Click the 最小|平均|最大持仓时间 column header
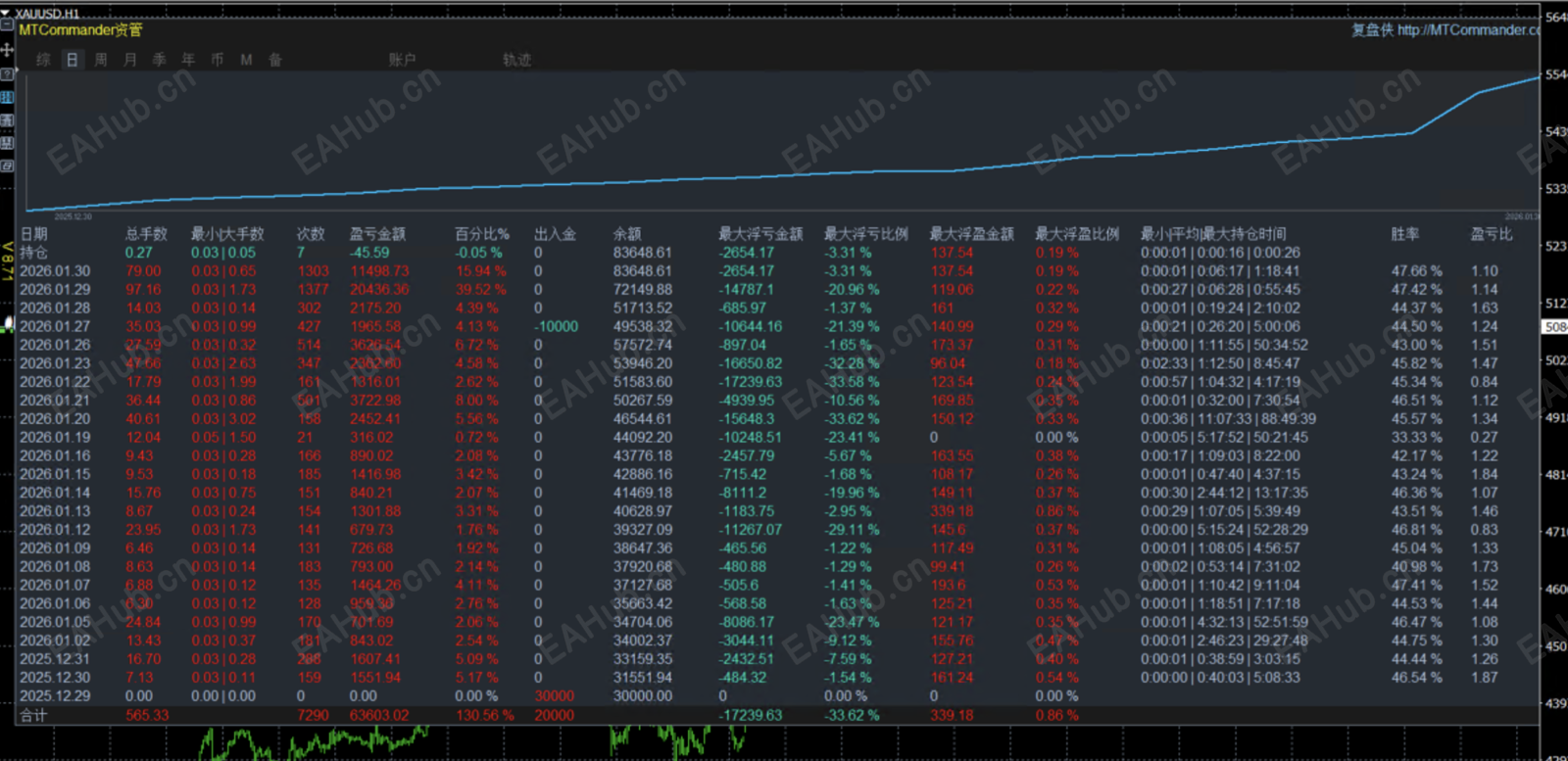This screenshot has width=1568, height=761. coord(1213,234)
